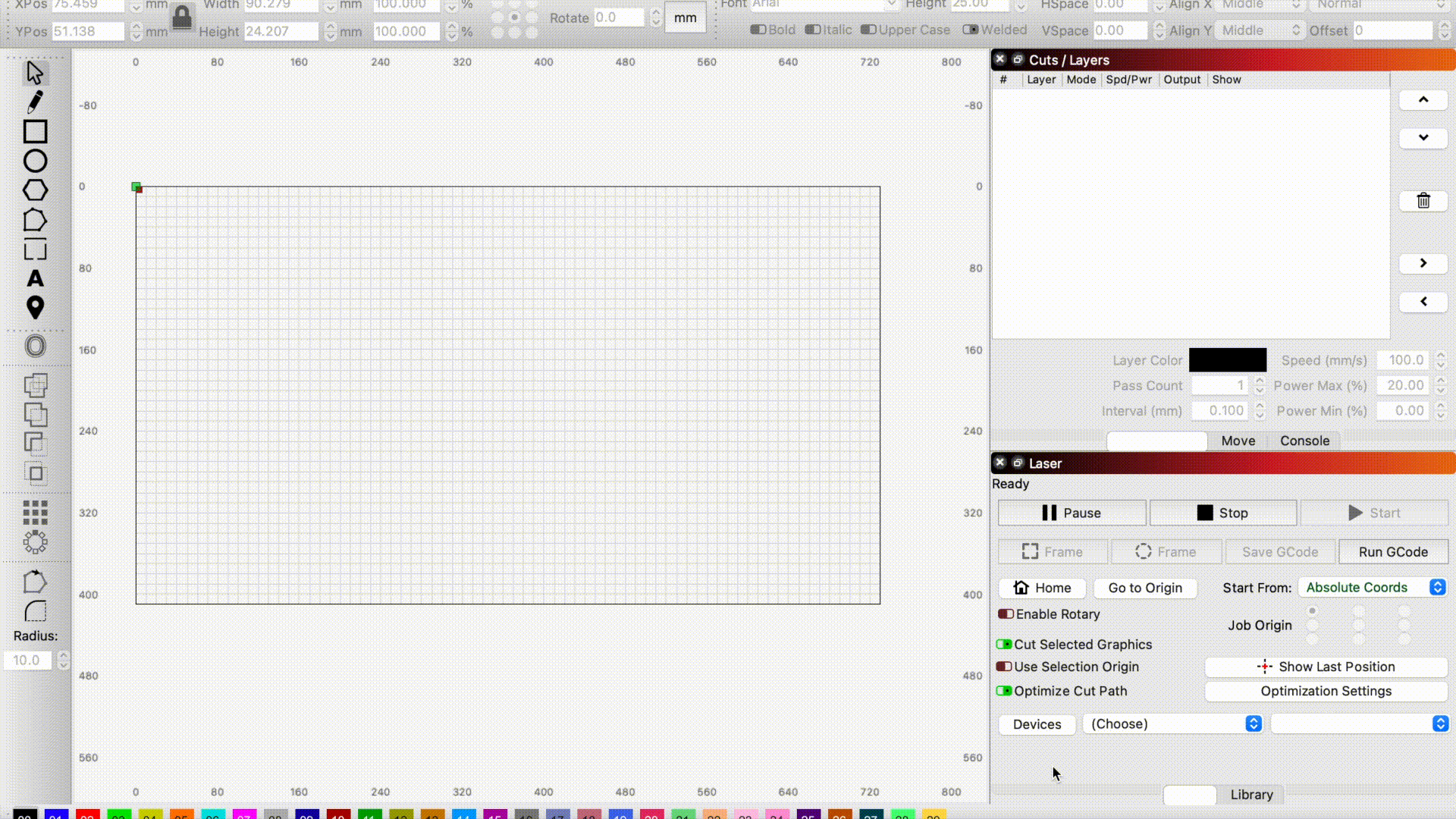Open Start From Absolute Coords dropdown
Image resolution: width=1456 pixels, height=819 pixels.
coord(1372,588)
